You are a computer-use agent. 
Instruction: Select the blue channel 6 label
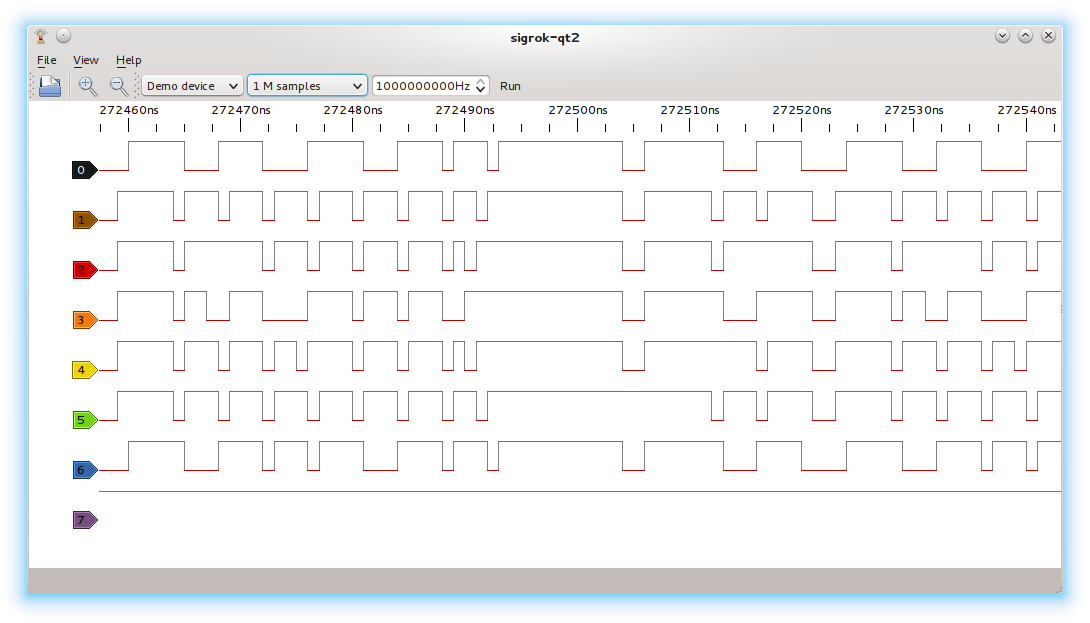[84, 470]
